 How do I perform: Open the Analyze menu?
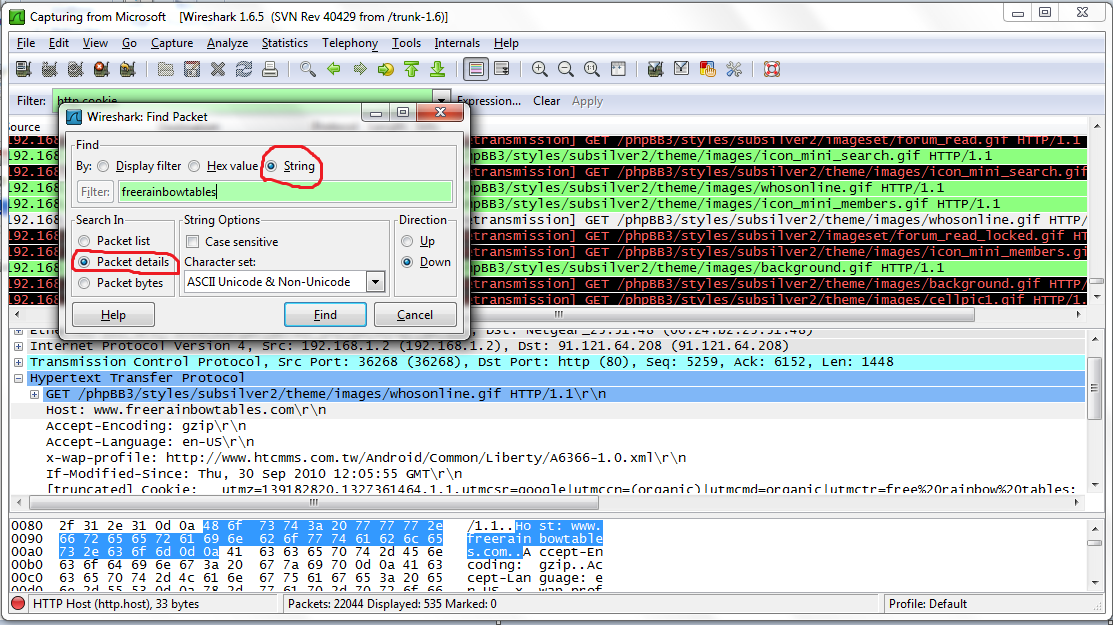(227, 43)
